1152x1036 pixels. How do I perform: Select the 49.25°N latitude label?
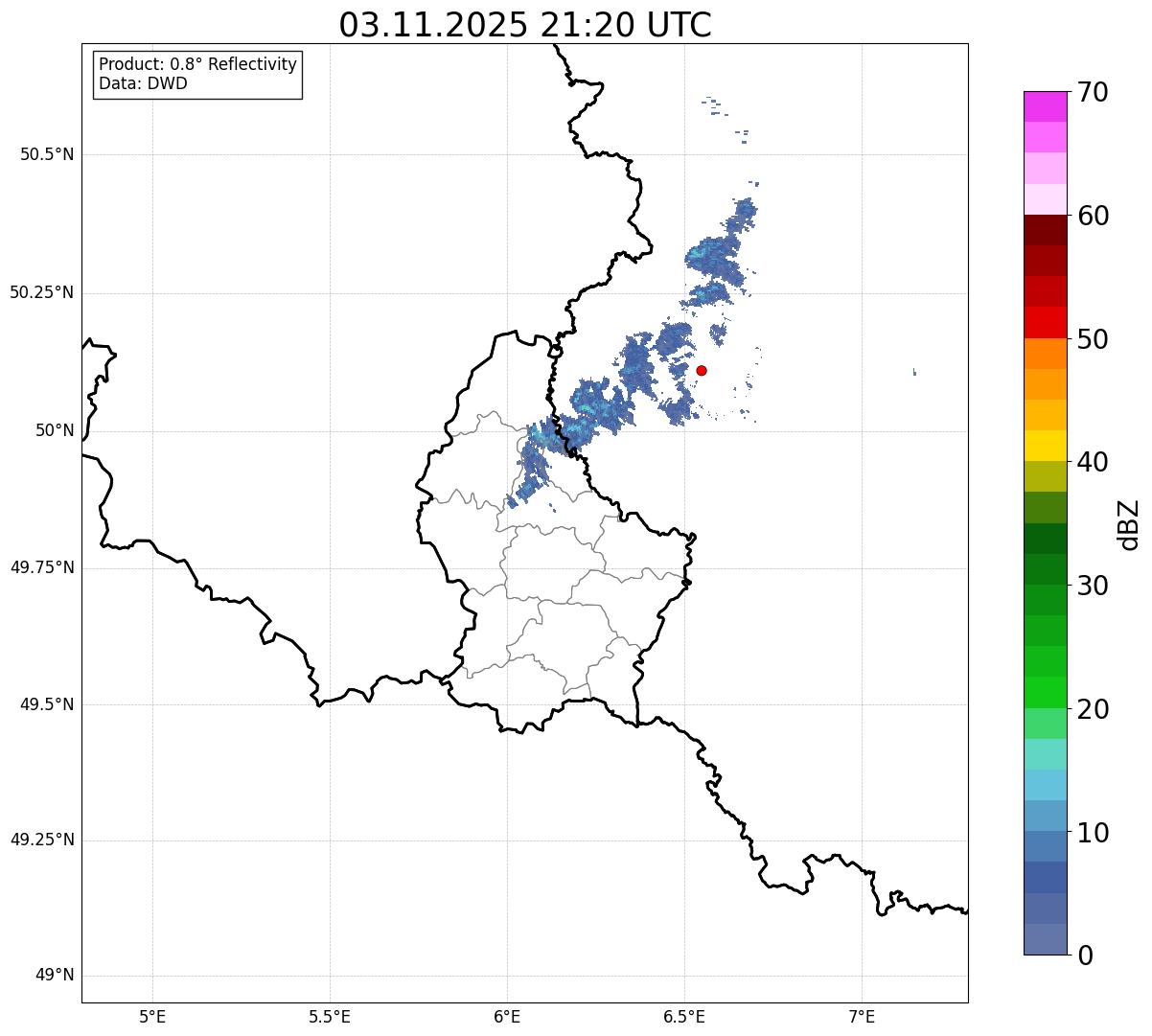click(x=42, y=840)
